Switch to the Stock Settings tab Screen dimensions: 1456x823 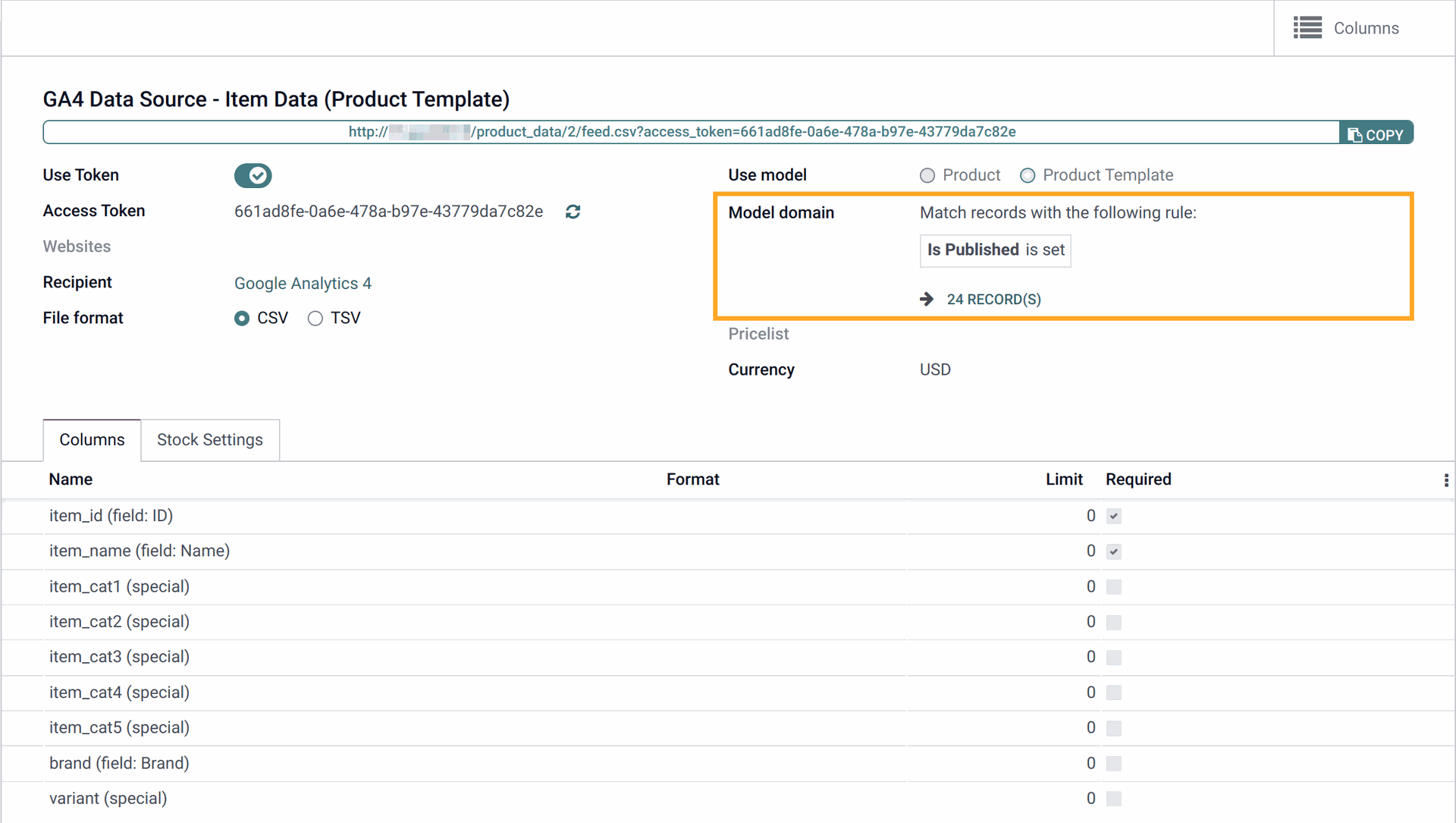pyautogui.click(x=209, y=439)
